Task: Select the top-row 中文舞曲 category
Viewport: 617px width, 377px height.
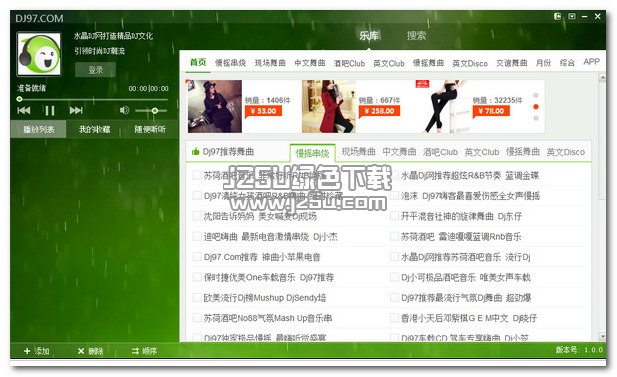Action: 310,63
